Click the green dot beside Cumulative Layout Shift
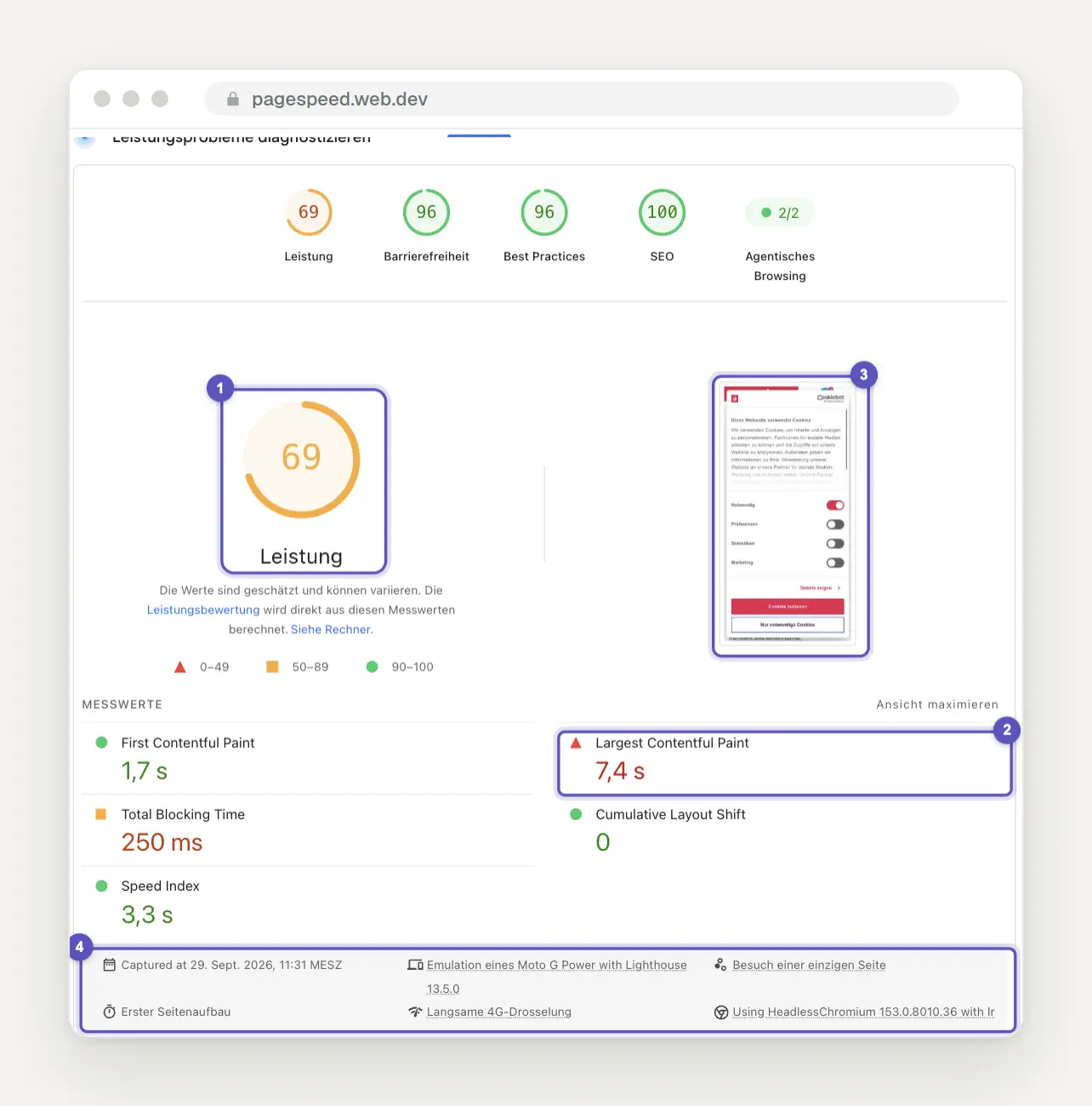 (x=576, y=814)
